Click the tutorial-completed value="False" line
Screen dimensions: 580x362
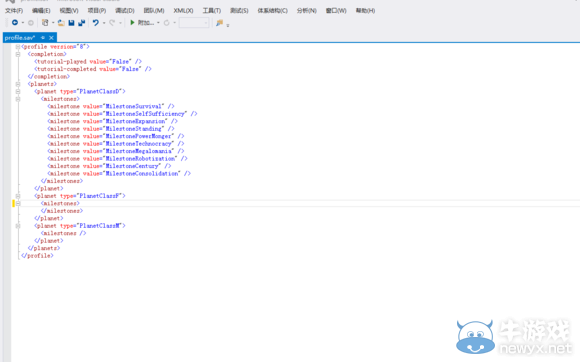[93, 69]
